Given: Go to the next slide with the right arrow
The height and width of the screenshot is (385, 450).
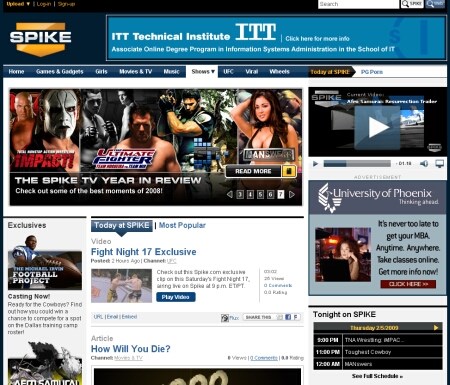Looking at the screenshot, I should pos(292,194).
